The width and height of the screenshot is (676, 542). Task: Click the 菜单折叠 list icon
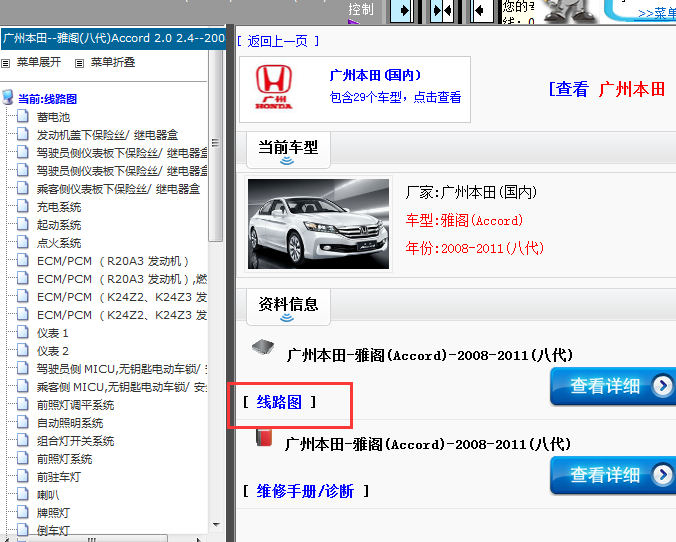[79, 63]
